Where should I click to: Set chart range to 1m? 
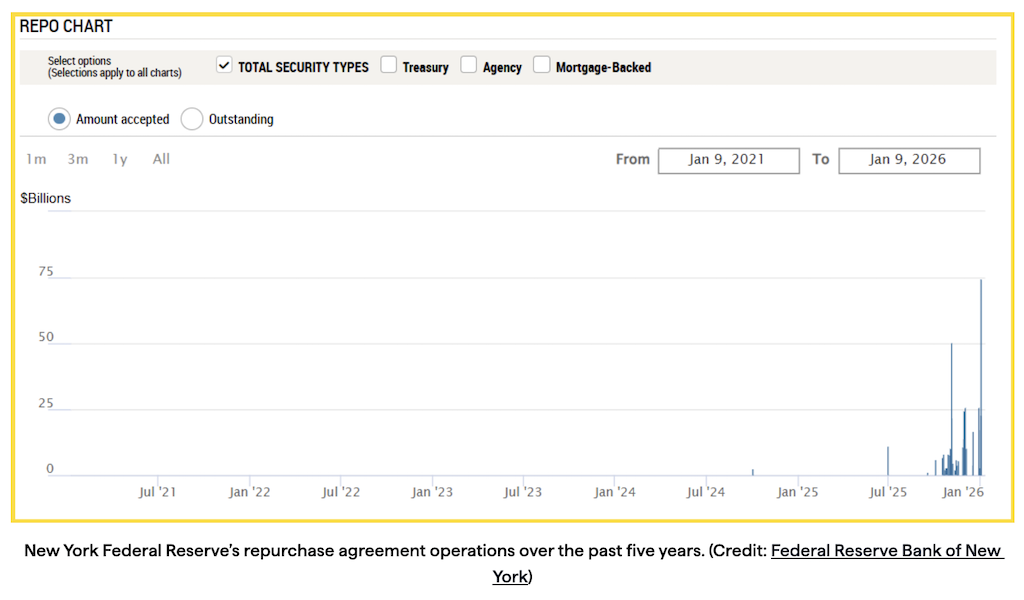(x=36, y=159)
